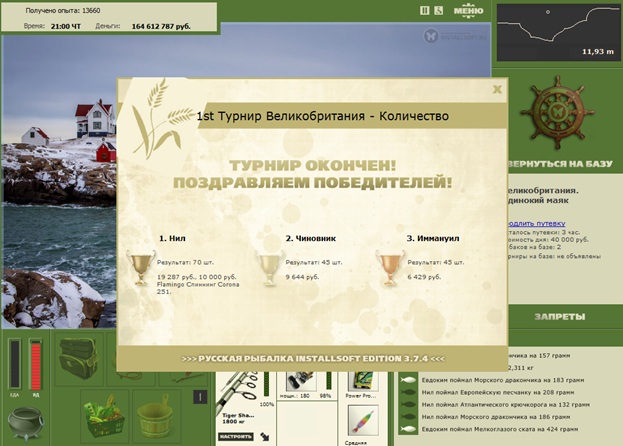The height and width of the screenshot is (446, 623).
Task: Click log entry Евдоким поймал Мелкоглазого ската
Action: pyautogui.click(x=500, y=429)
